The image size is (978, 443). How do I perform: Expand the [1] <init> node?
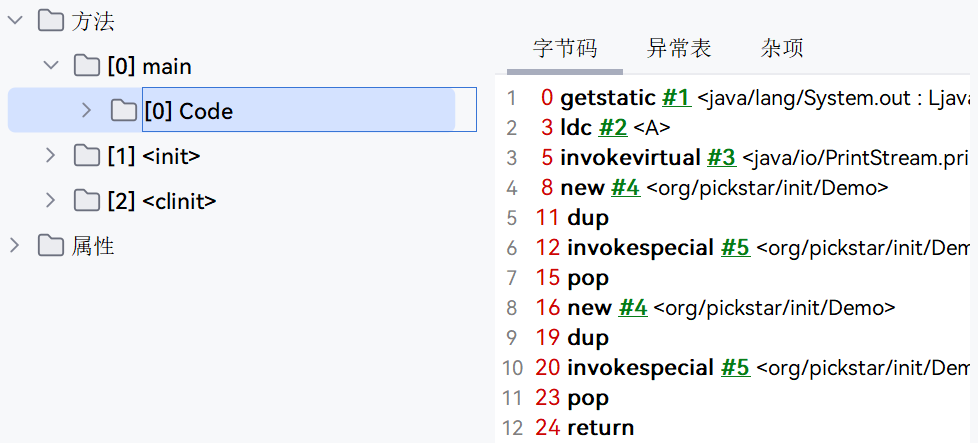point(51,155)
